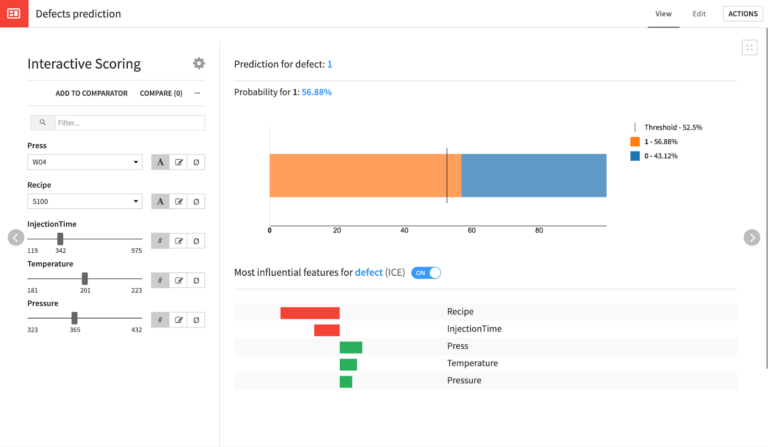This screenshot has width=768, height=447.
Task: Click the Pressure ignore (∅) icon
Action: (x=196, y=320)
